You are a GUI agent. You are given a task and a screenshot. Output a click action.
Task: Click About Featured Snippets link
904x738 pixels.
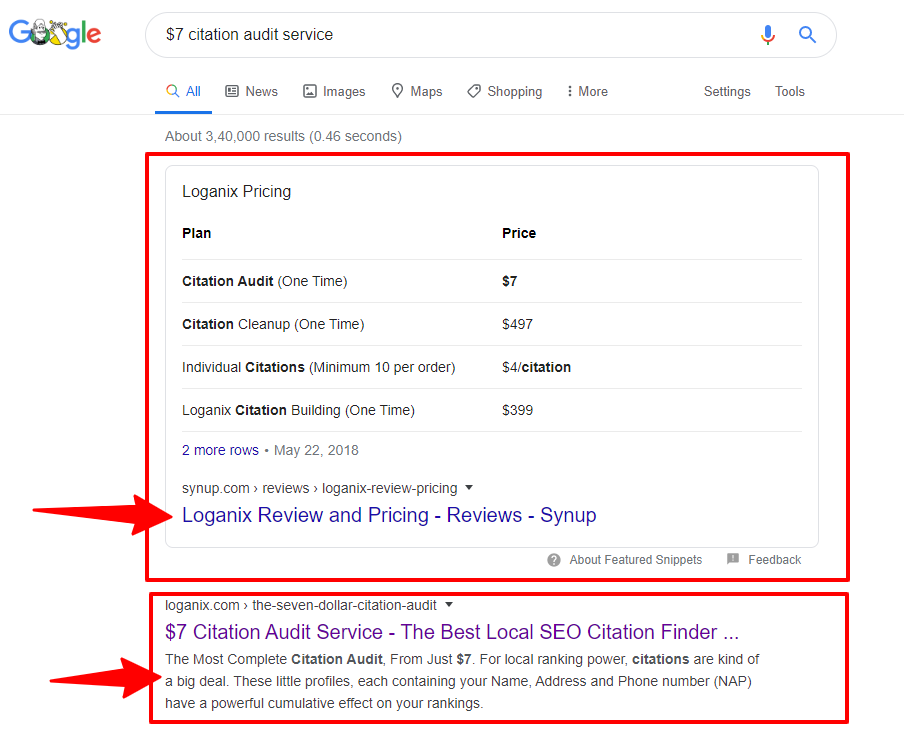[x=635, y=560]
